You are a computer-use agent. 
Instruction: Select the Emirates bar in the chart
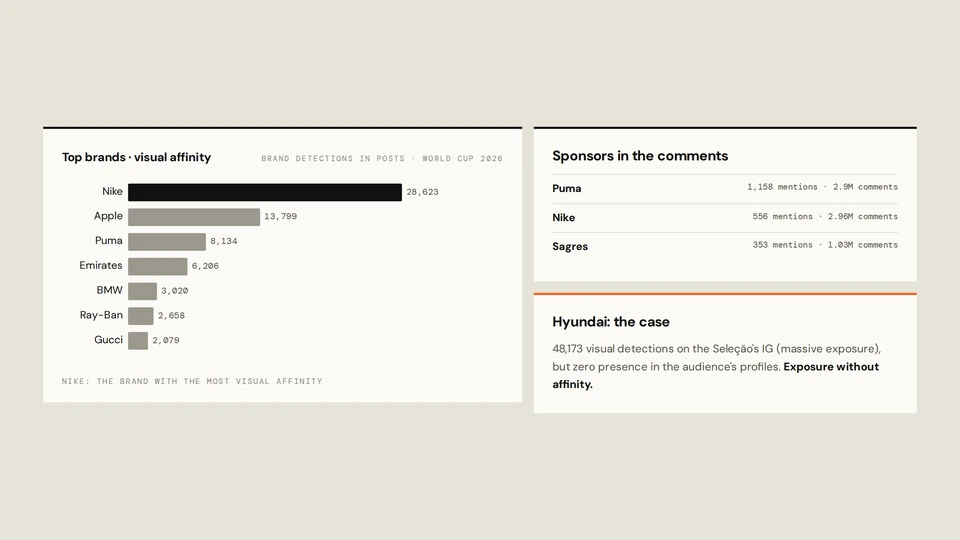coord(157,266)
